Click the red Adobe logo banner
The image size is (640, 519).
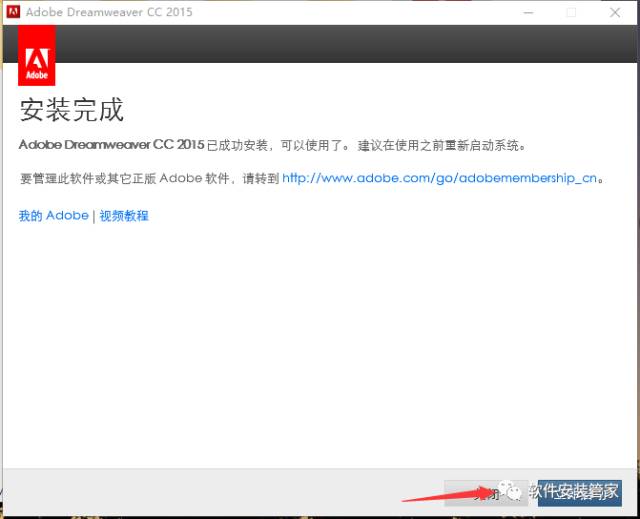[x=37, y=56]
